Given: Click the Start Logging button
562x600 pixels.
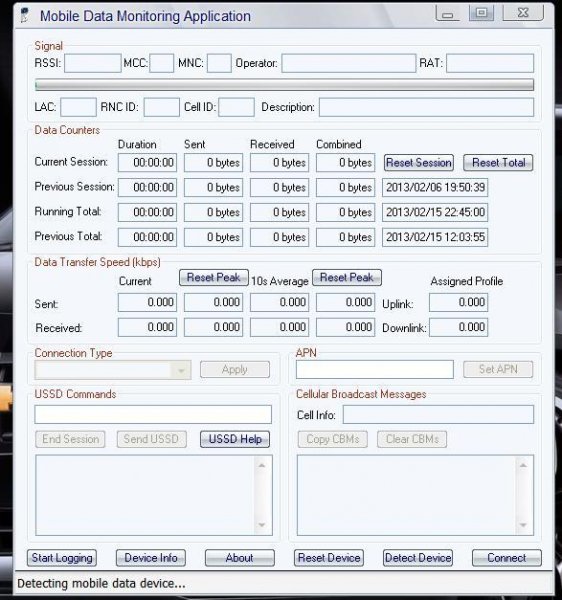Looking at the screenshot, I should click(62, 558).
